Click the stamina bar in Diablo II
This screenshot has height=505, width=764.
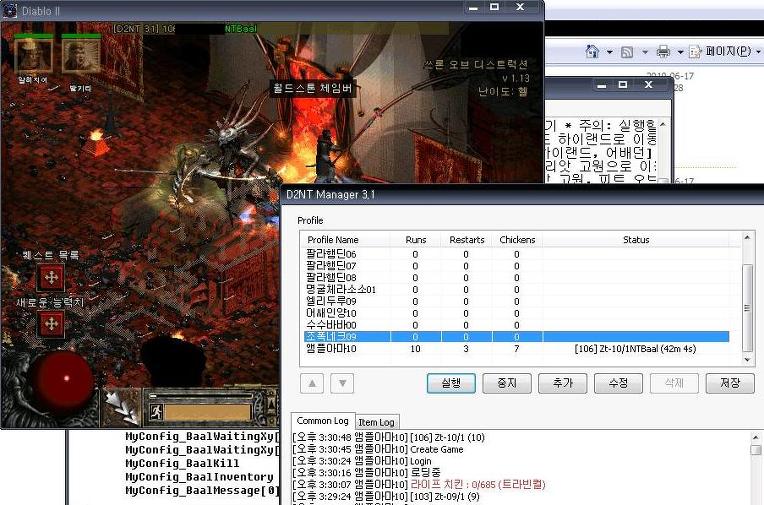208,413
